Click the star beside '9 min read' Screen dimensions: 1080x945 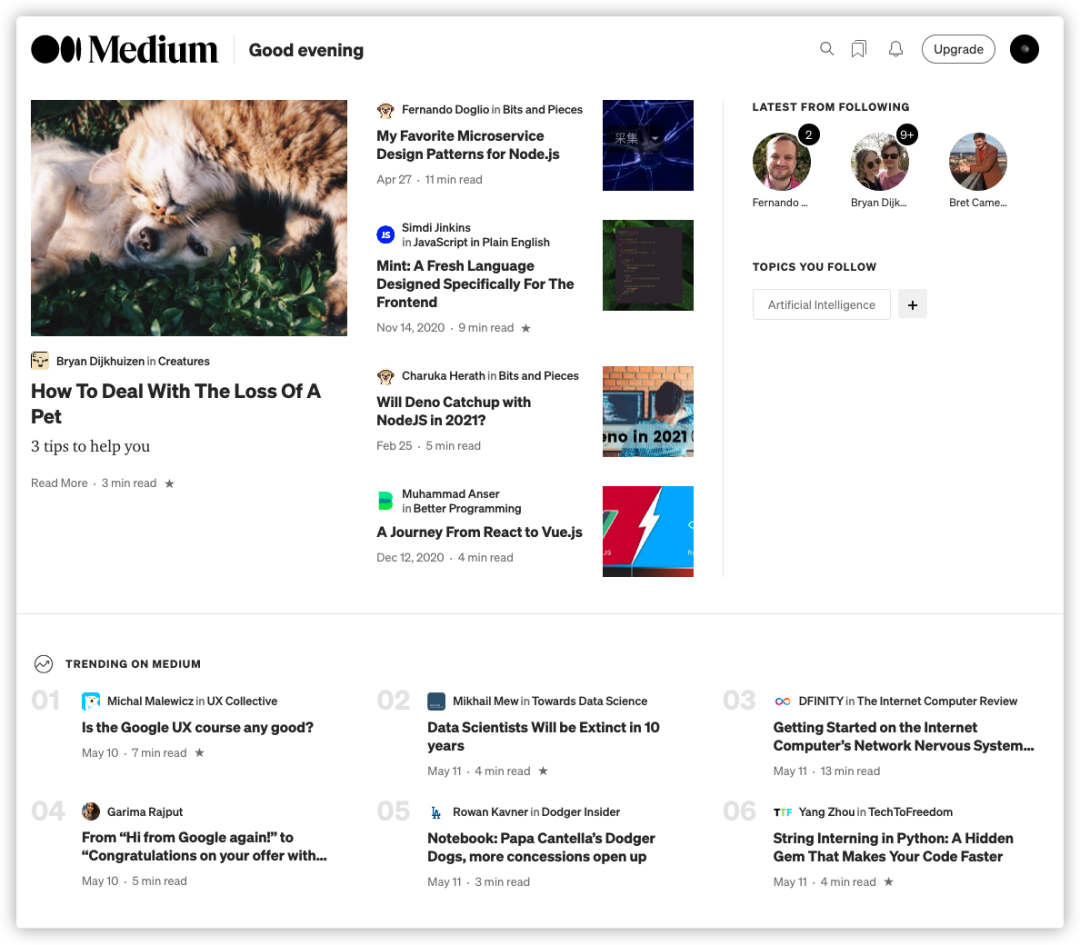(x=526, y=329)
